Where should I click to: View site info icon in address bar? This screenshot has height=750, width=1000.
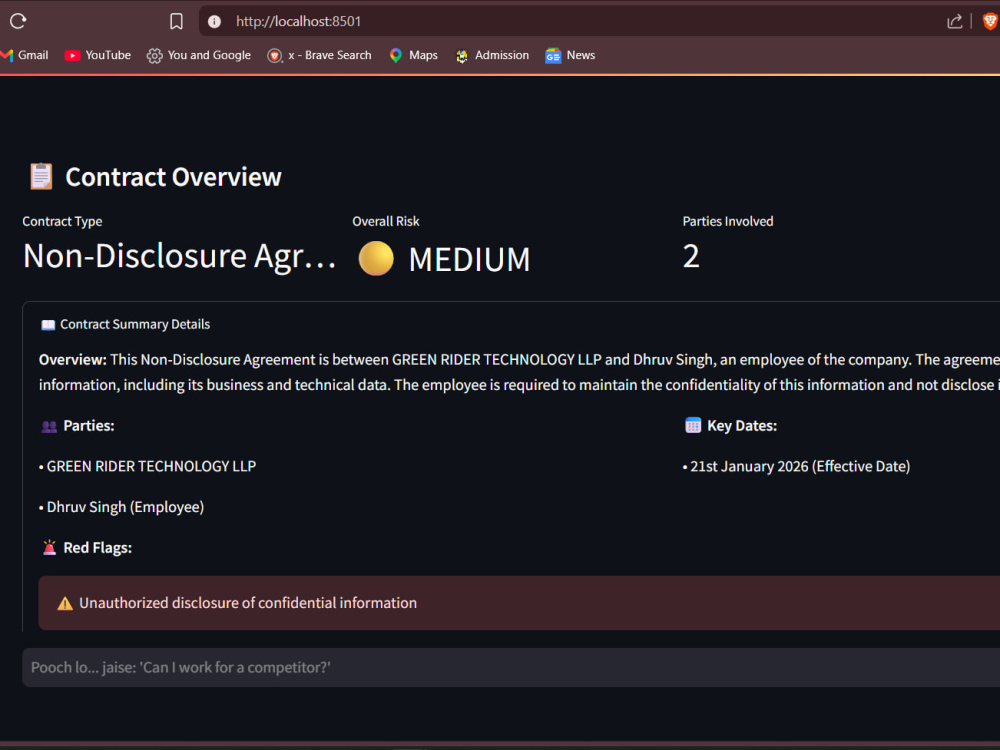click(214, 21)
